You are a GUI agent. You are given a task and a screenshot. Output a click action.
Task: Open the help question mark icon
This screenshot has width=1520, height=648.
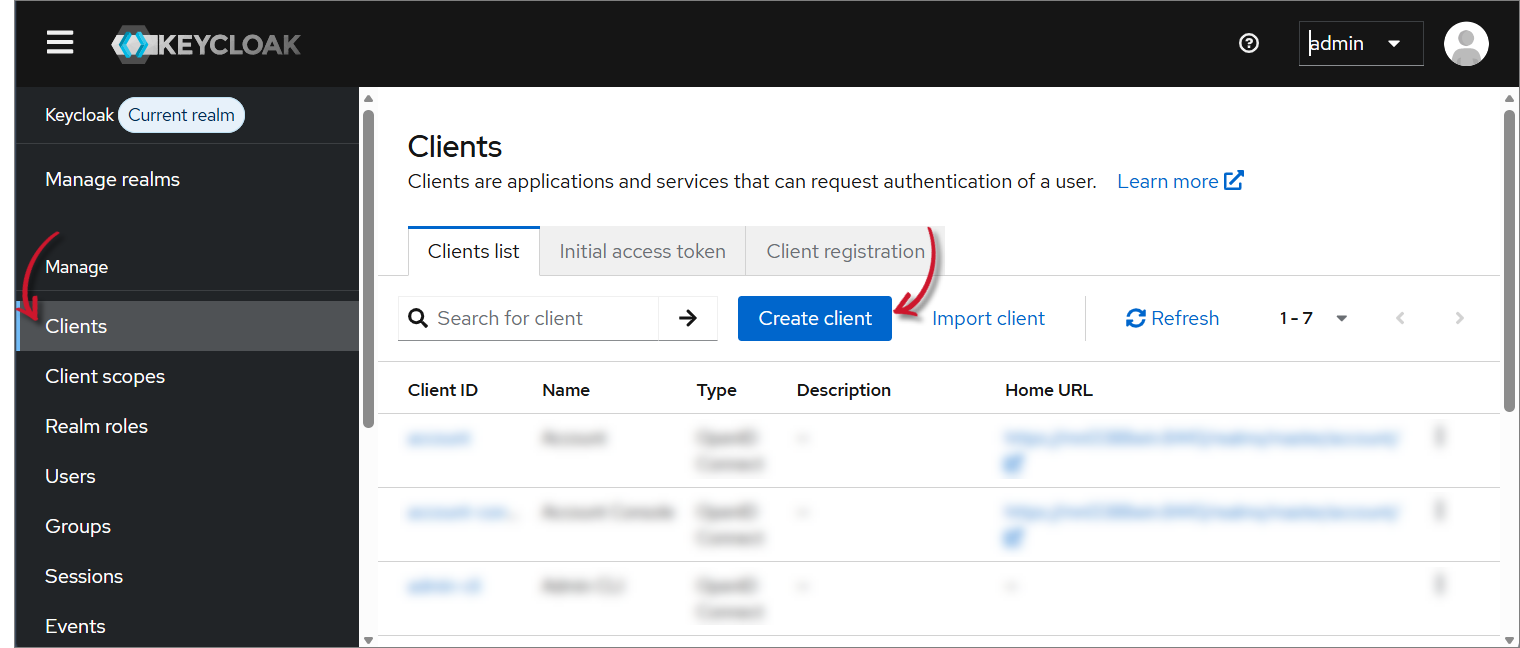[1248, 43]
